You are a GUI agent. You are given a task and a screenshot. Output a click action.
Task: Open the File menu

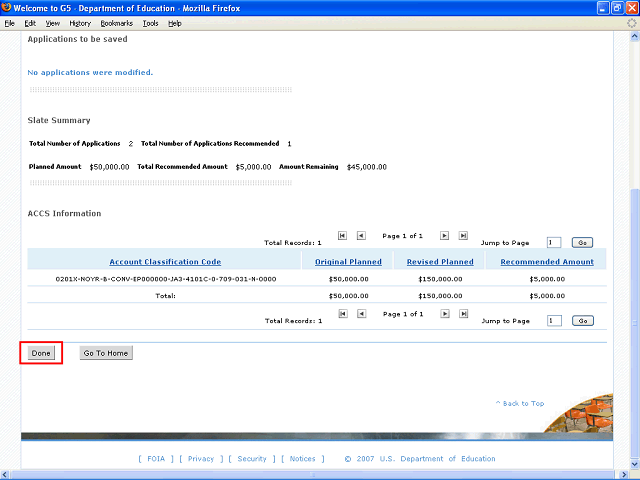pyautogui.click(x=9, y=23)
